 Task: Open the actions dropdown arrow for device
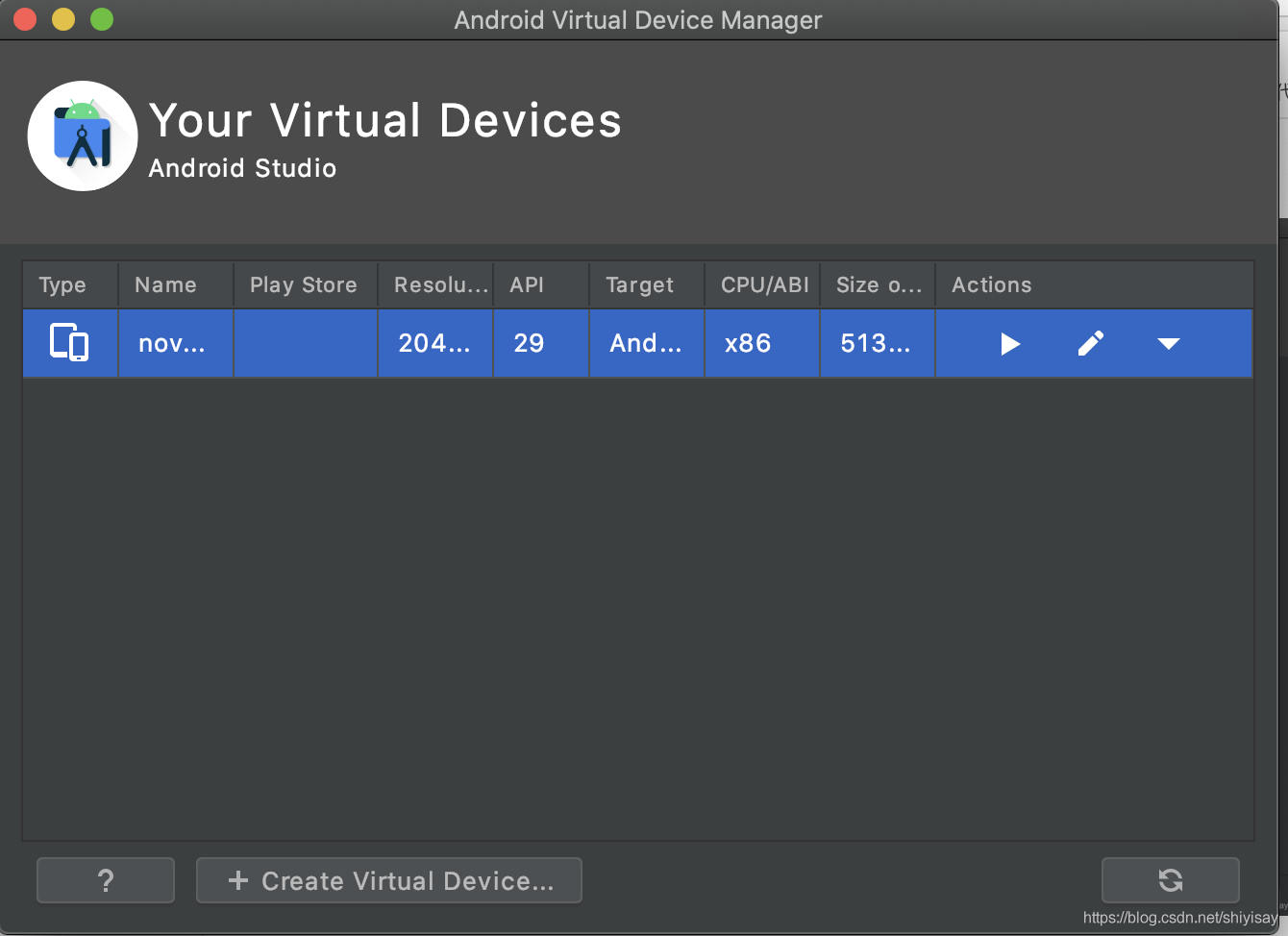pyautogui.click(x=1169, y=344)
